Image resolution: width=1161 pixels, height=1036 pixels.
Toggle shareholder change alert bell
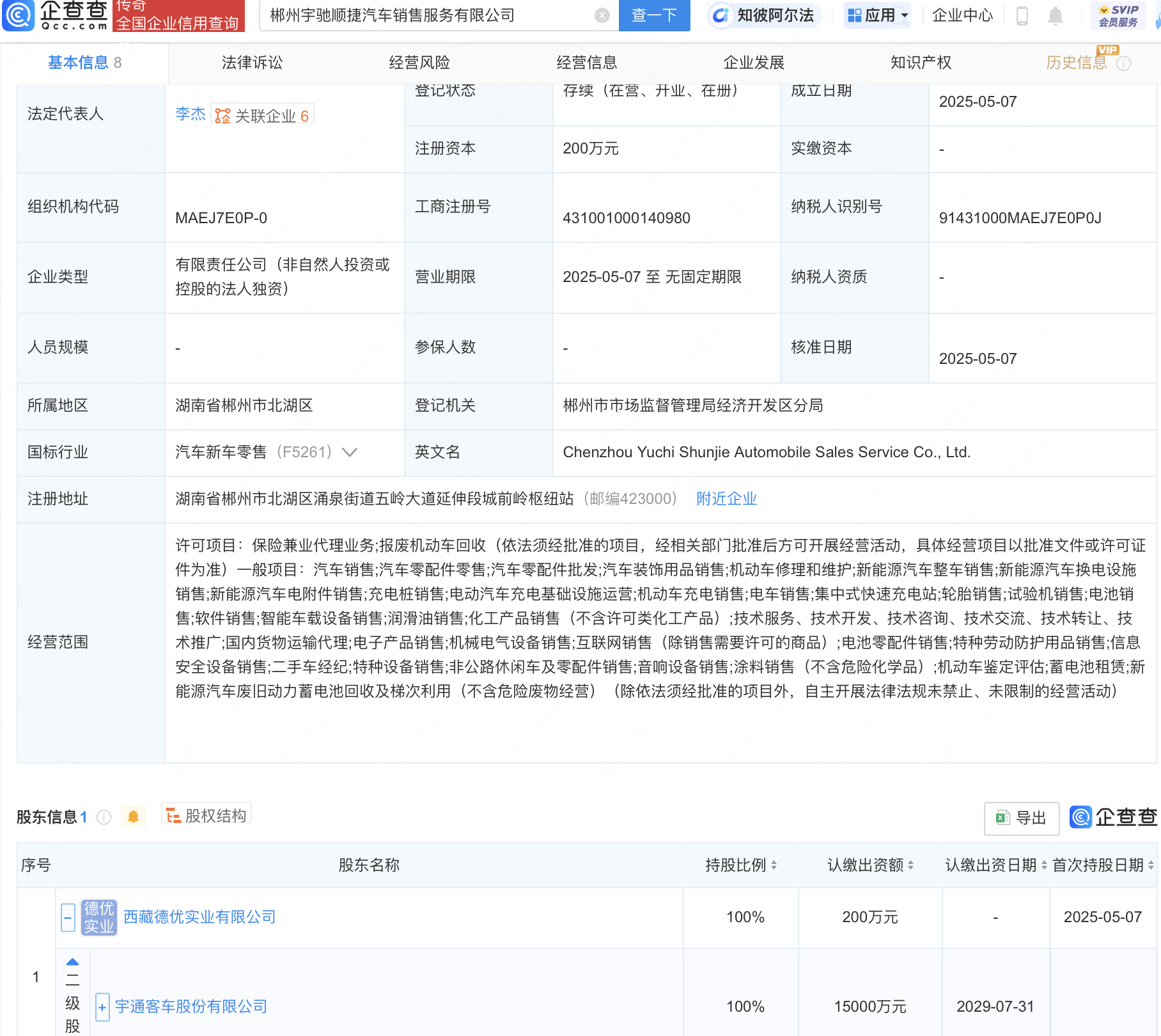point(133,817)
